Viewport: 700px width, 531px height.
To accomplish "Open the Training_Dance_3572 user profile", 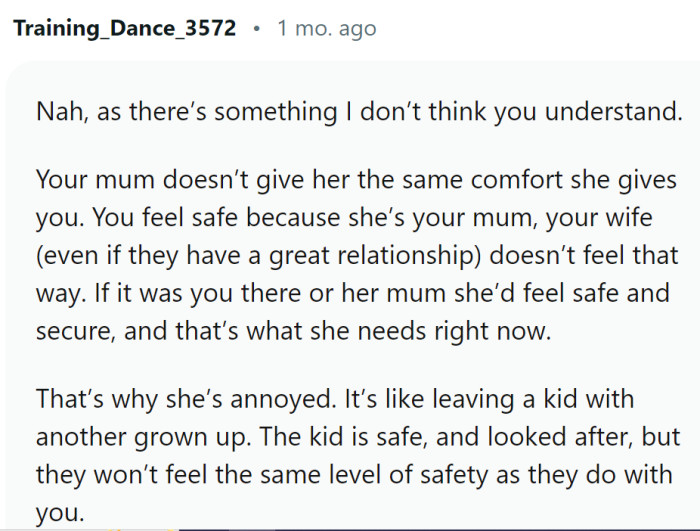I will [x=125, y=28].
